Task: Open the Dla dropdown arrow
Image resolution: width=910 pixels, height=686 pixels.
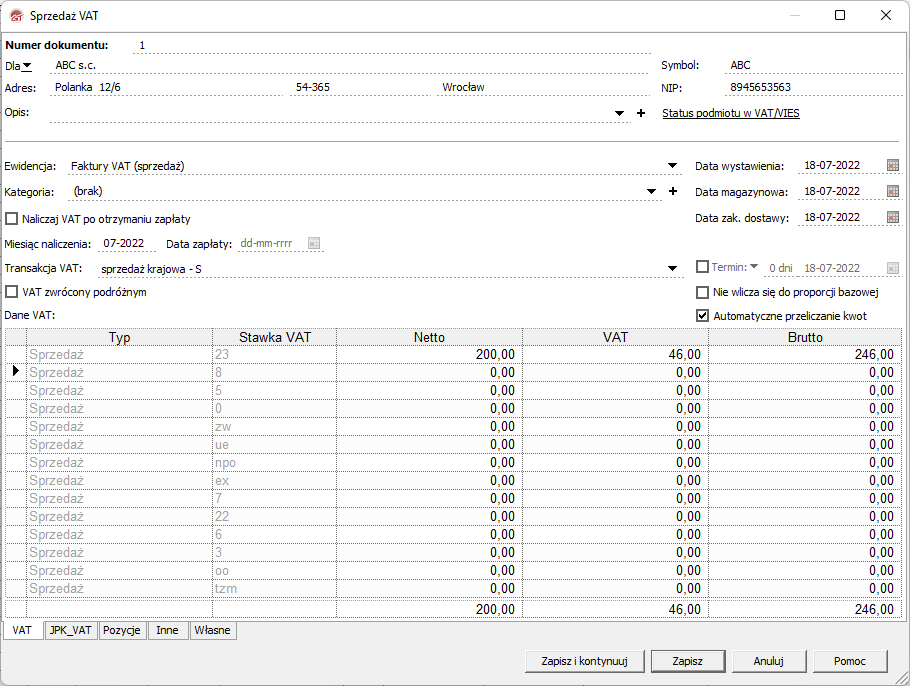Action: 27,66
